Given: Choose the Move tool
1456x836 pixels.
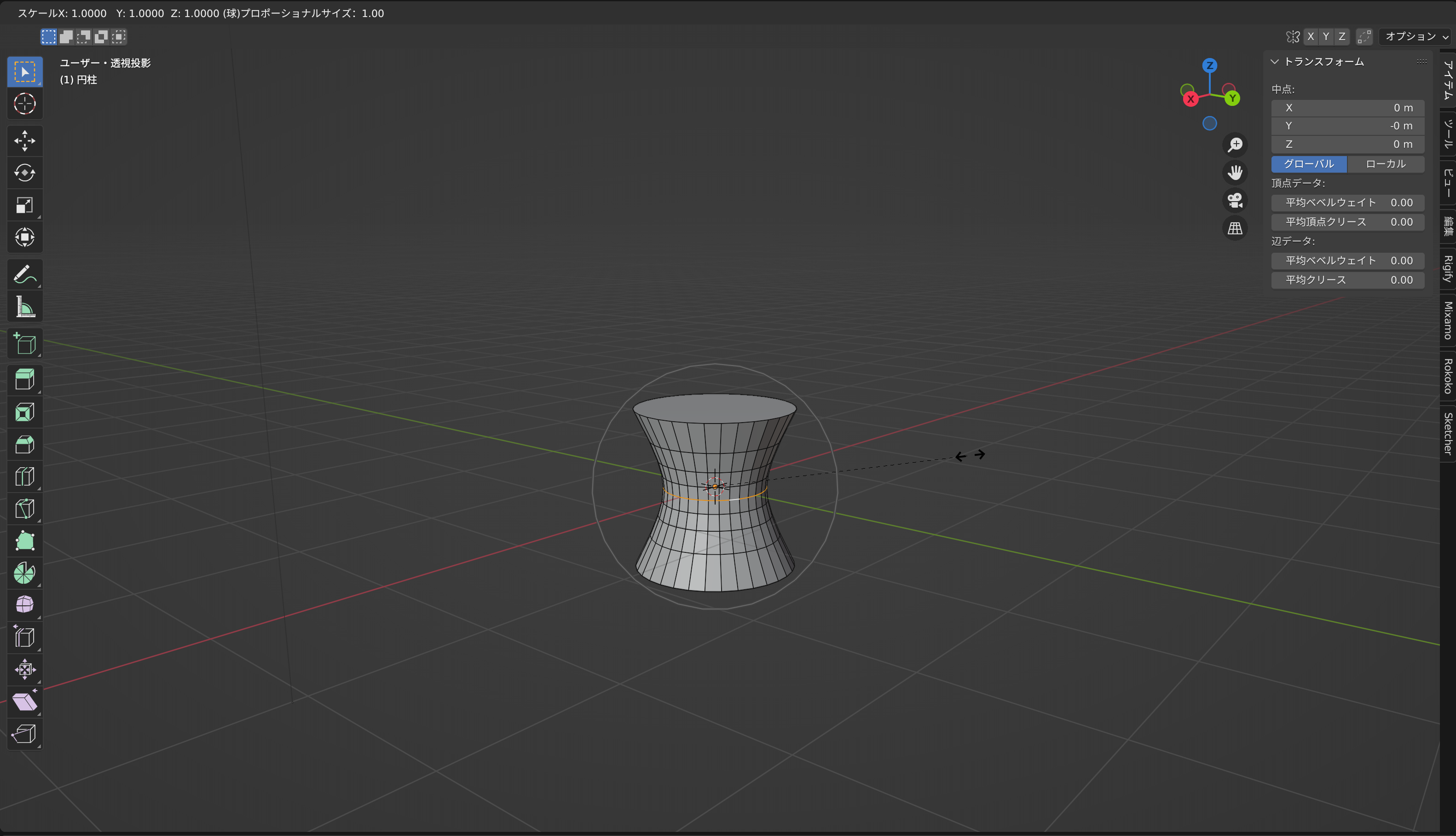Looking at the screenshot, I should point(25,141).
